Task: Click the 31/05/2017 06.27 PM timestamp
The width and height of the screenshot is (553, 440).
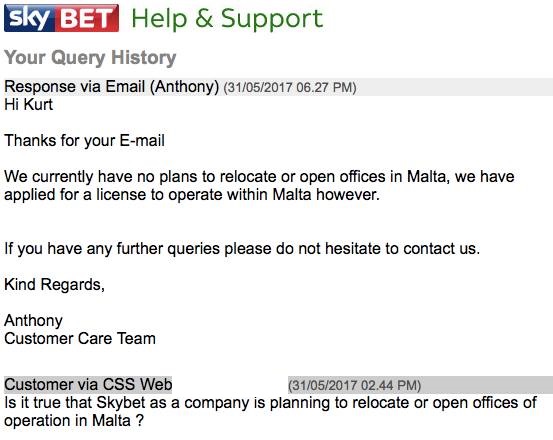Action: tap(290, 87)
